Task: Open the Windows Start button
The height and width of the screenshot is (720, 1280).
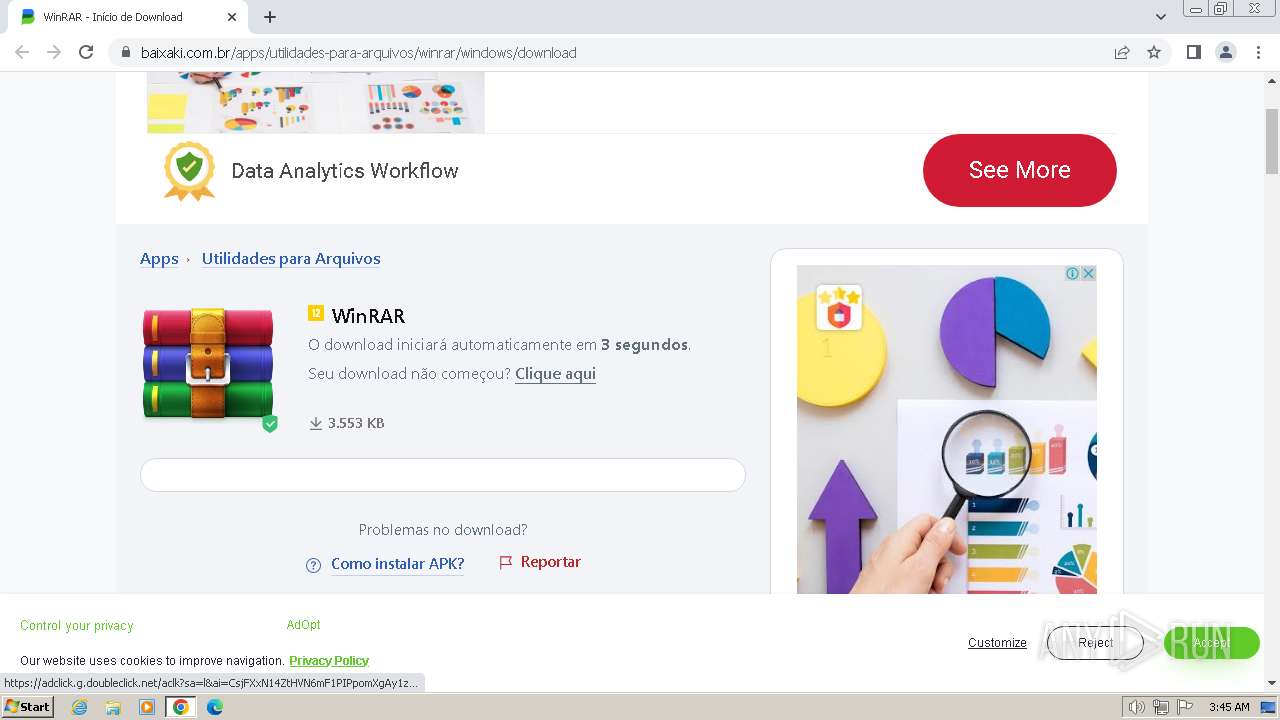Action: click(27, 707)
